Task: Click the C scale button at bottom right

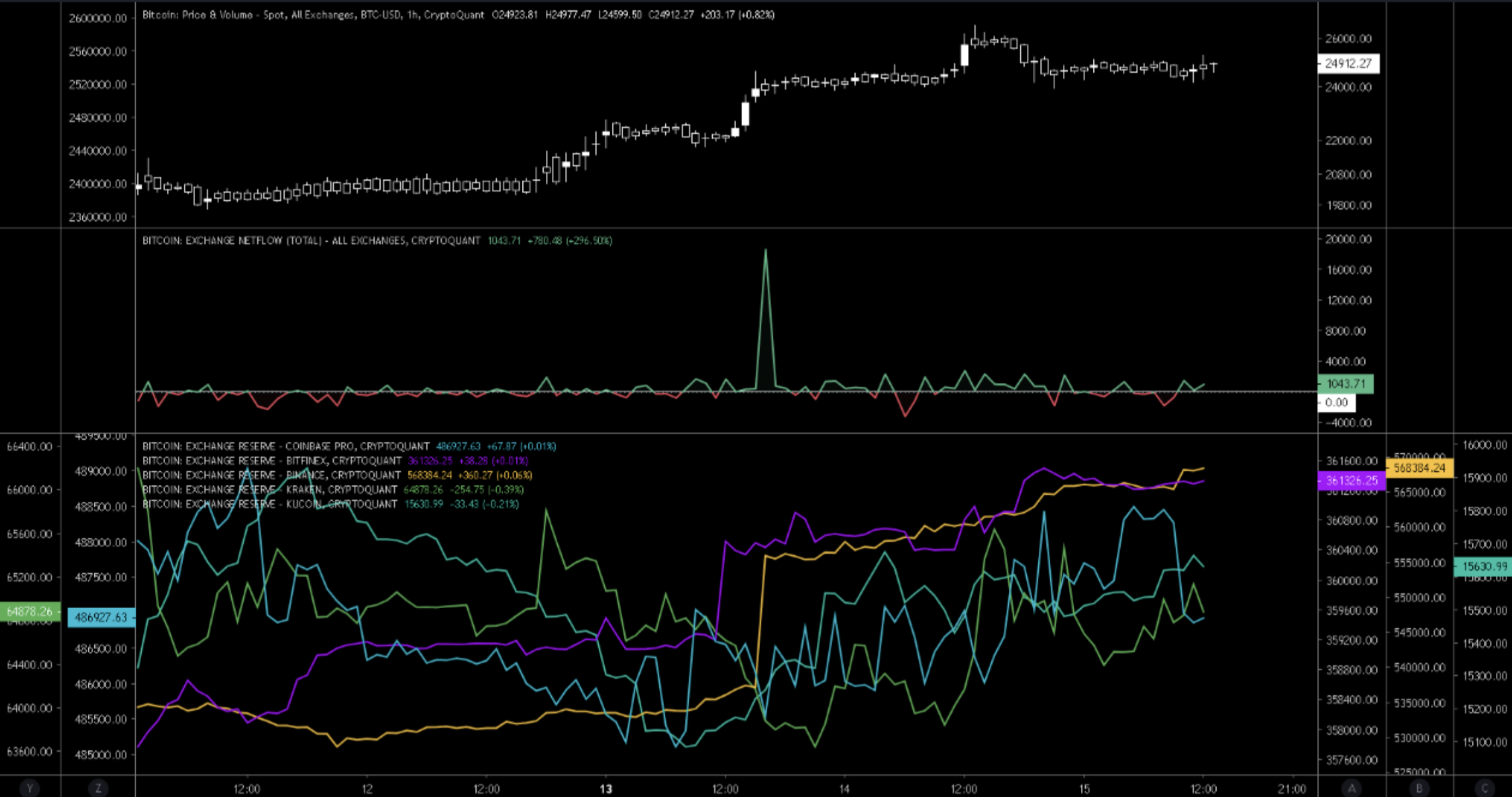Action: pyautogui.click(x=1485, y=789)
